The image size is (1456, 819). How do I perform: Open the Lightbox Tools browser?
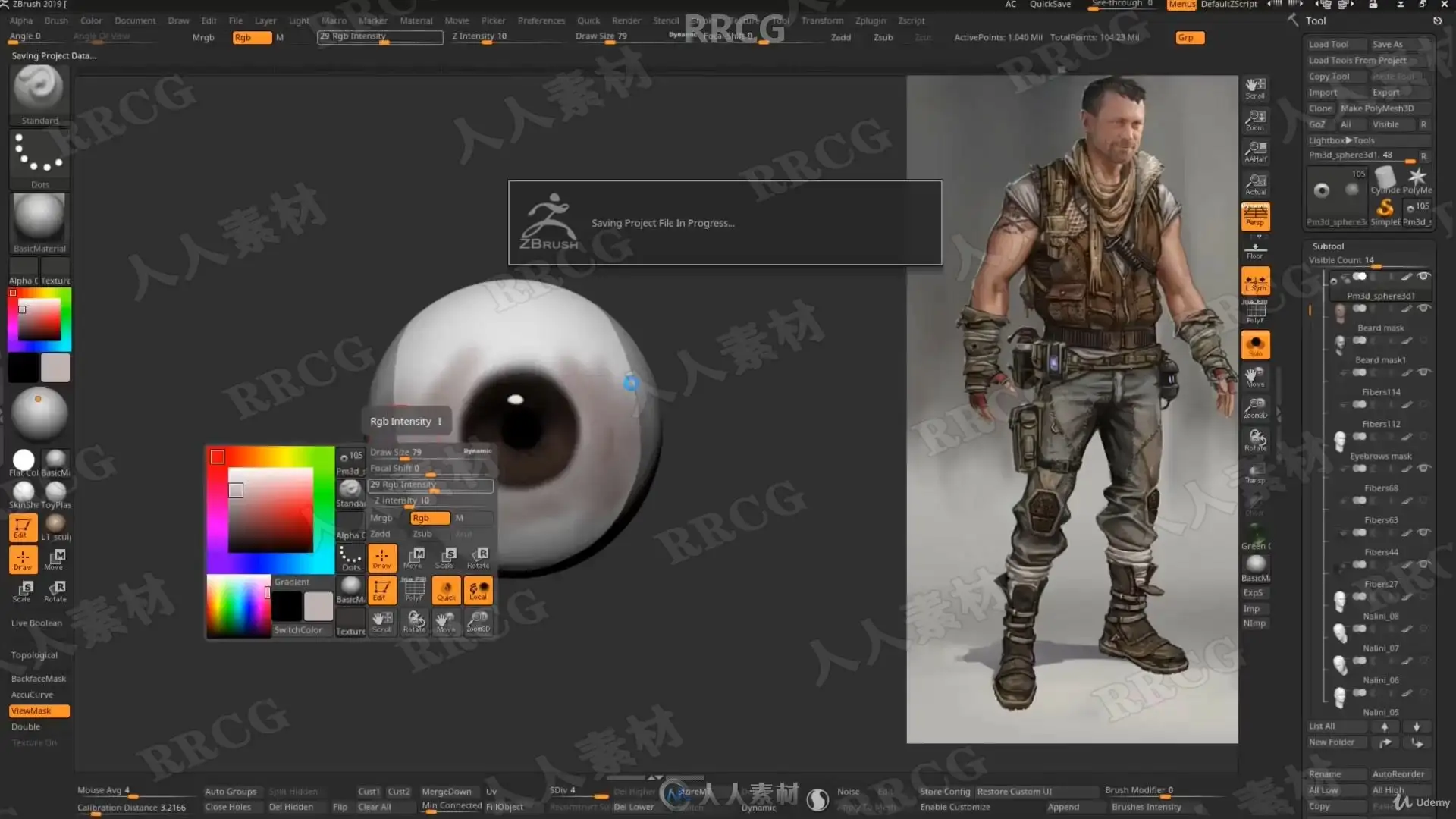(1341, 140)
